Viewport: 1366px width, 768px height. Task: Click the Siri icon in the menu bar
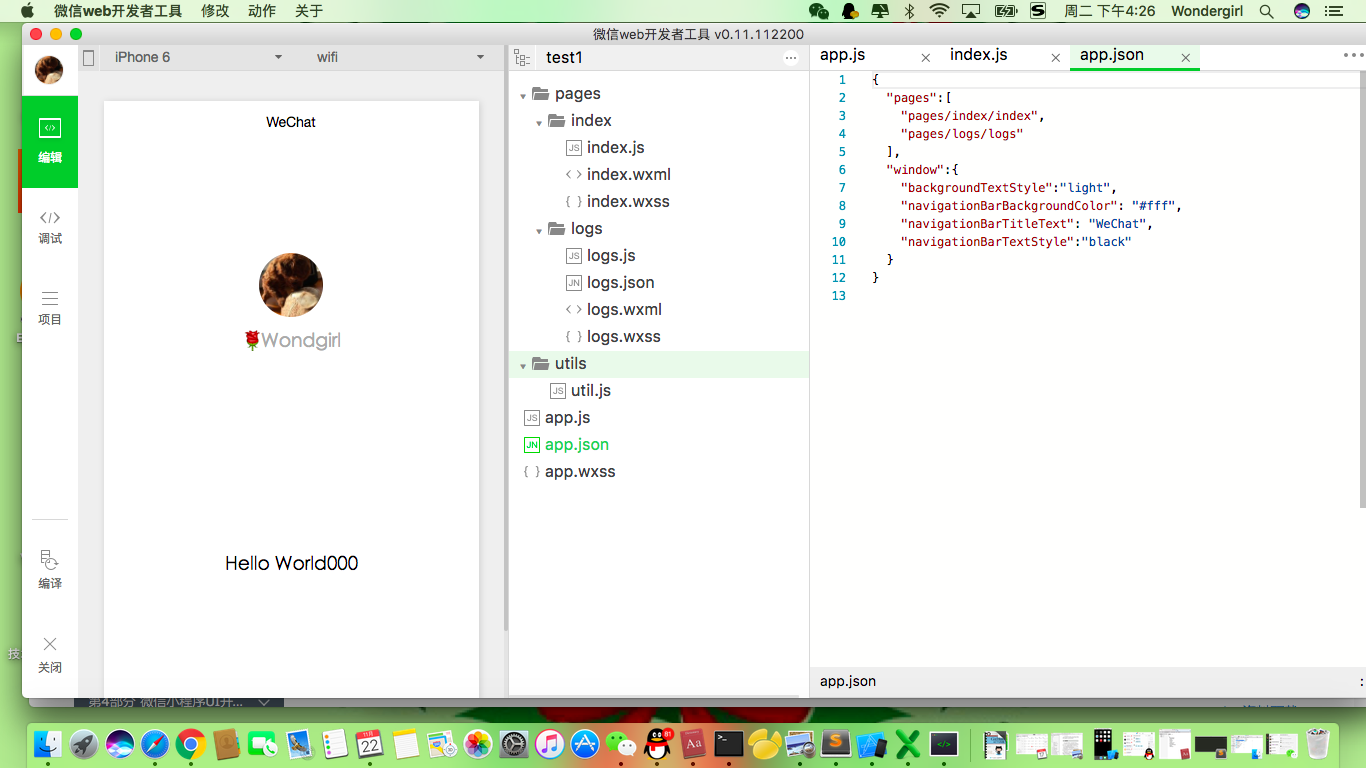tap(1302, 11)
